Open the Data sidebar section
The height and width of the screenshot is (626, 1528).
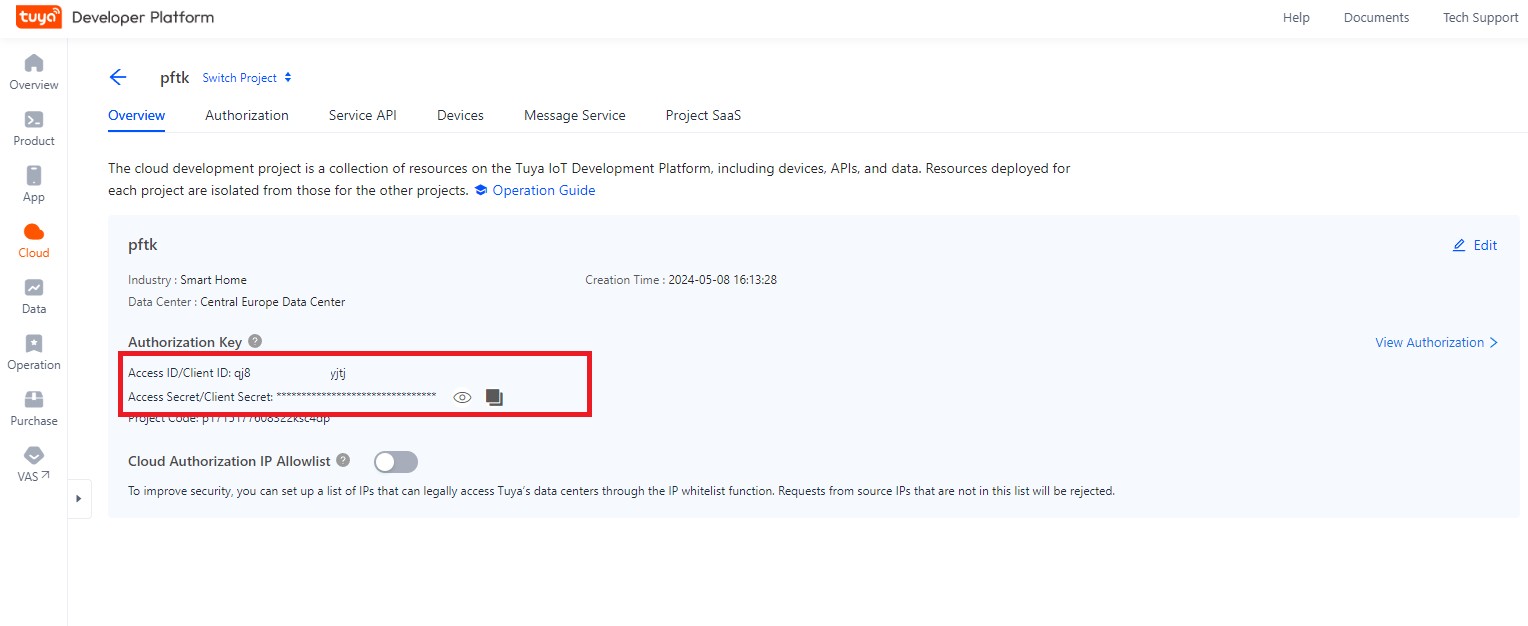pos(34,288)
